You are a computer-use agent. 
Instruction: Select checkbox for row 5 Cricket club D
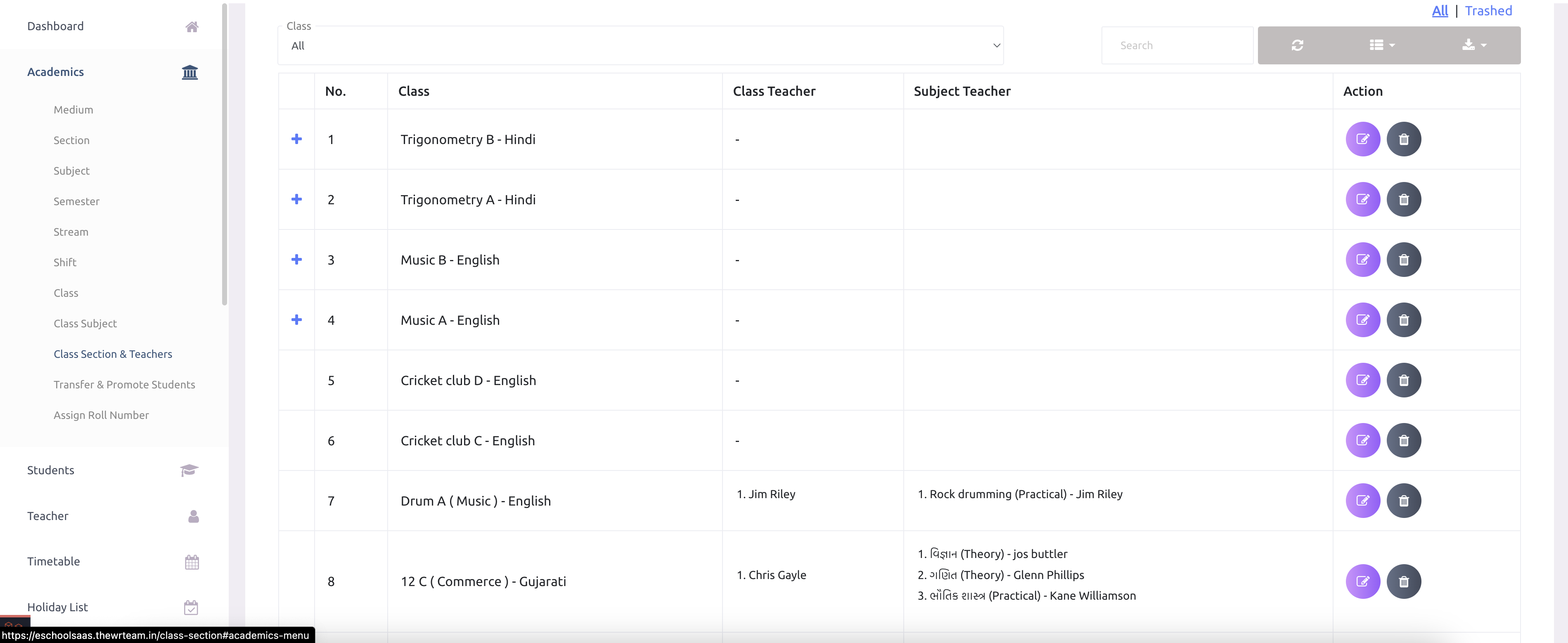pyautogui.click(x=297, y=380)
